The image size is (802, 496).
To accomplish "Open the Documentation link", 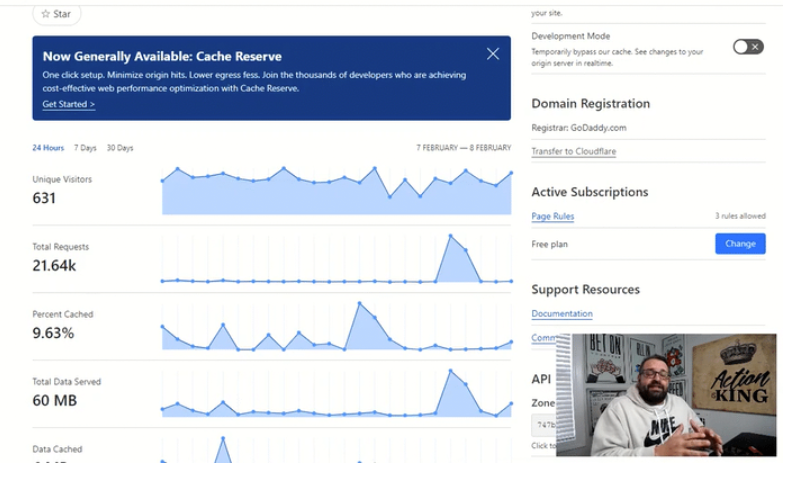I will tap(562, 313).
